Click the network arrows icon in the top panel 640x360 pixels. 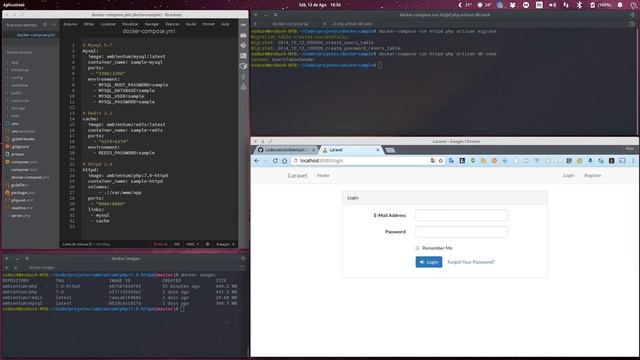click(566, 5)
